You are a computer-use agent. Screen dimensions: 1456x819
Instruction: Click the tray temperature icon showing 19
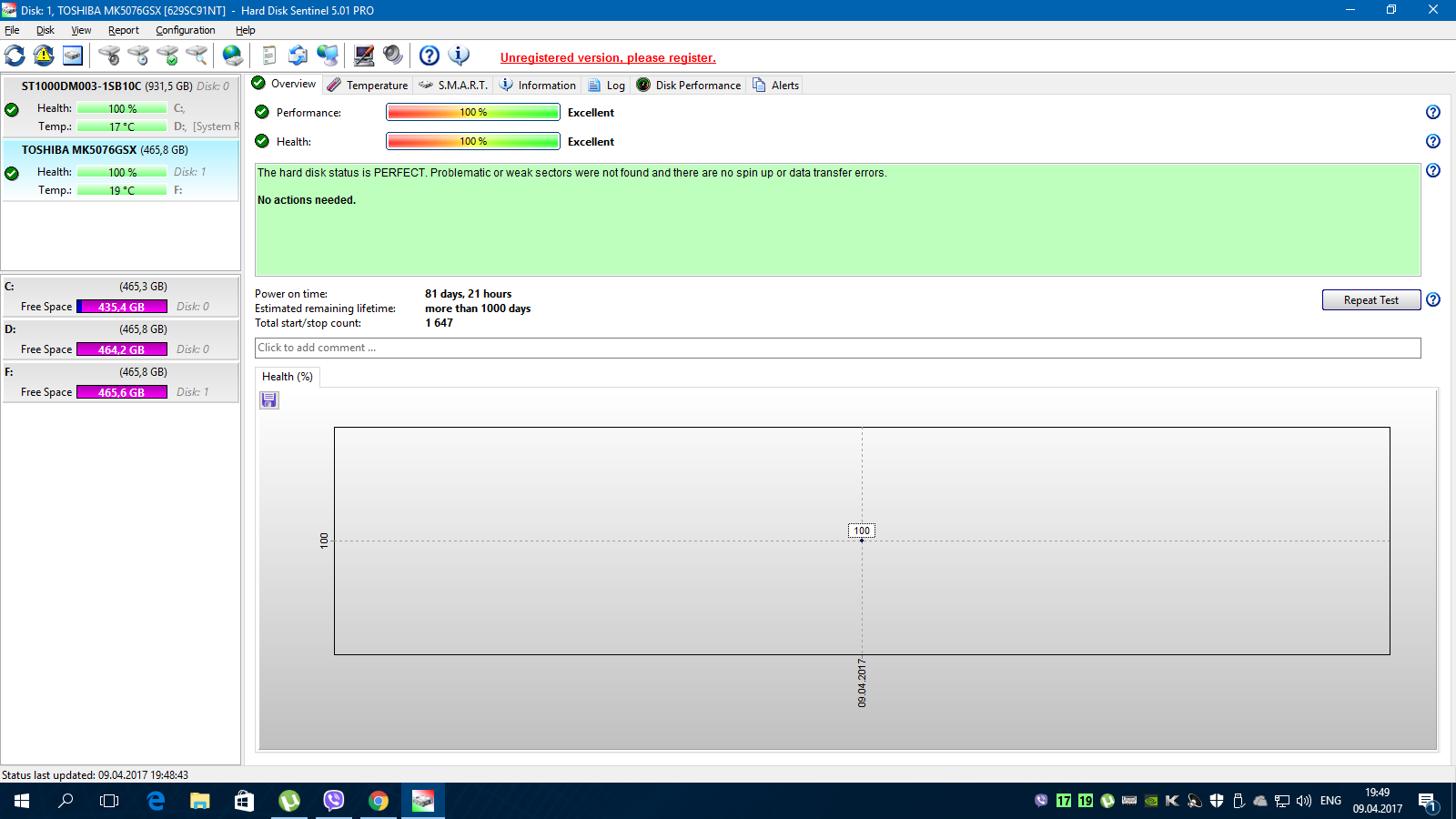[x=1086, y=801]
